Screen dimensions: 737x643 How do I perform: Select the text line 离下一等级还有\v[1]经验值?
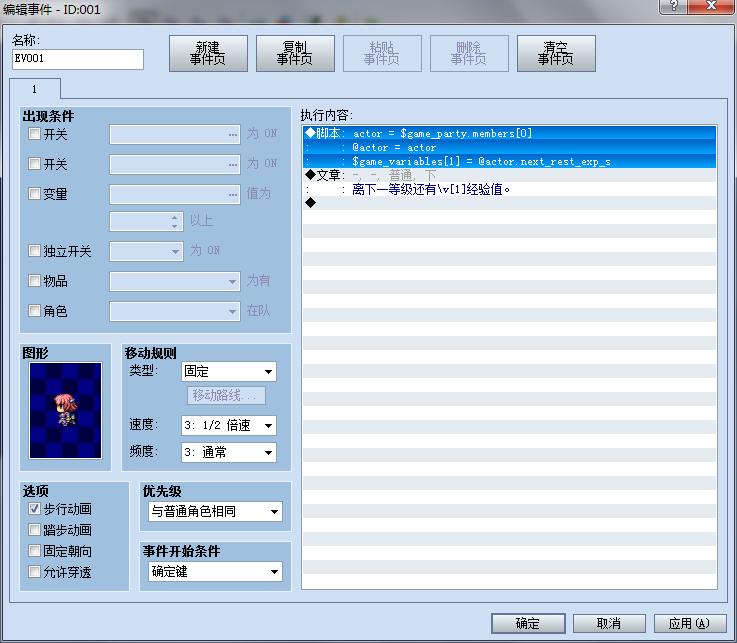coord(510,189)
